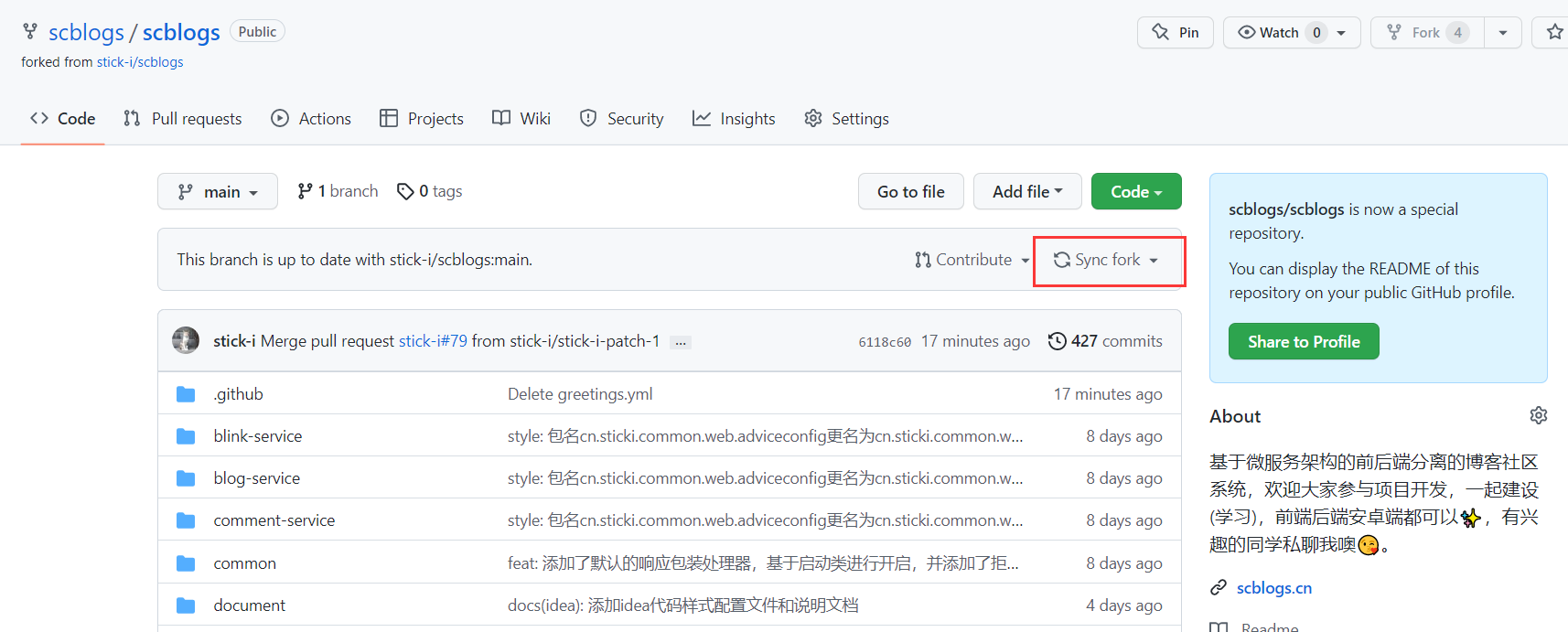The height and width of the screenshot is (632, 1568).
Task: Expand commit message ellipsis
Action: click(680, 342)
